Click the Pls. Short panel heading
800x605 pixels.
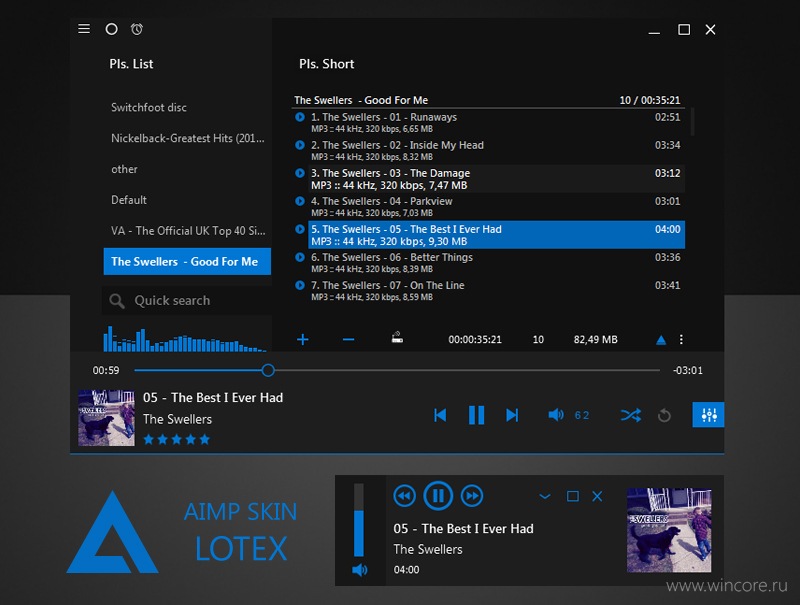327,64
